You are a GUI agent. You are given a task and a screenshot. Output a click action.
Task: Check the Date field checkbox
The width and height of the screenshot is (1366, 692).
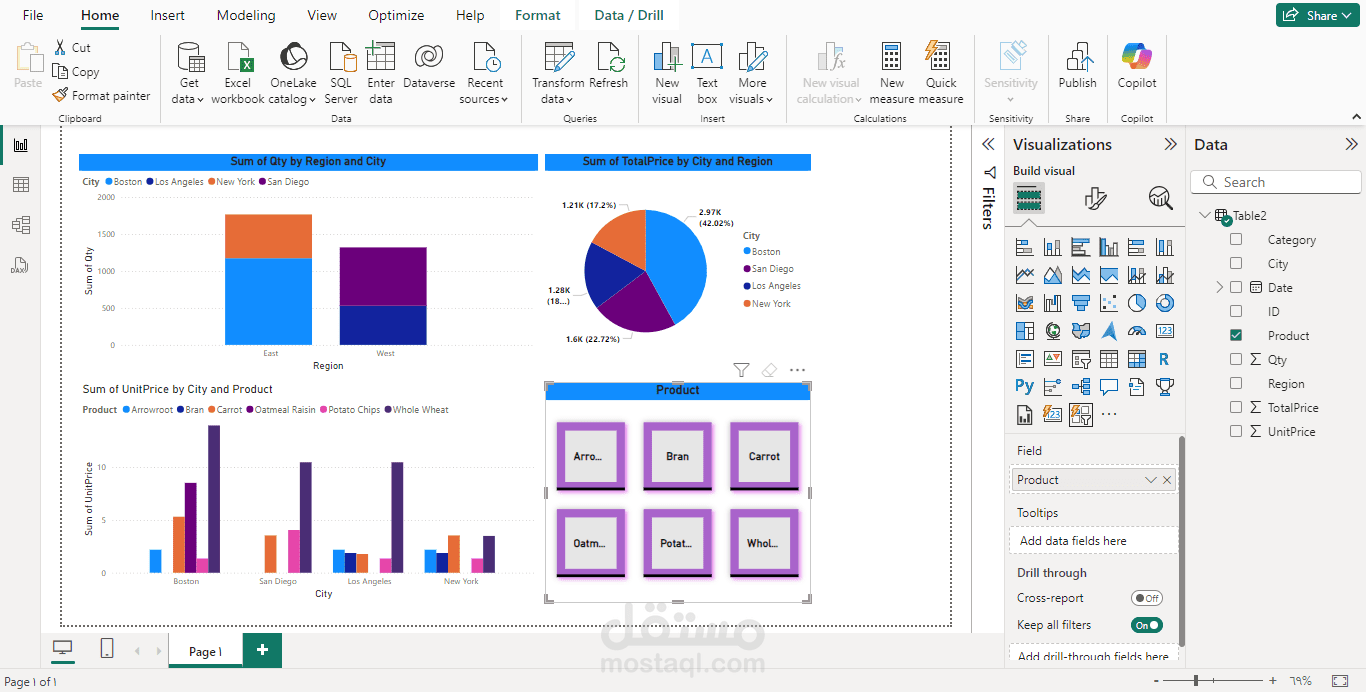pyautogui.click(x=1236, y=288)
